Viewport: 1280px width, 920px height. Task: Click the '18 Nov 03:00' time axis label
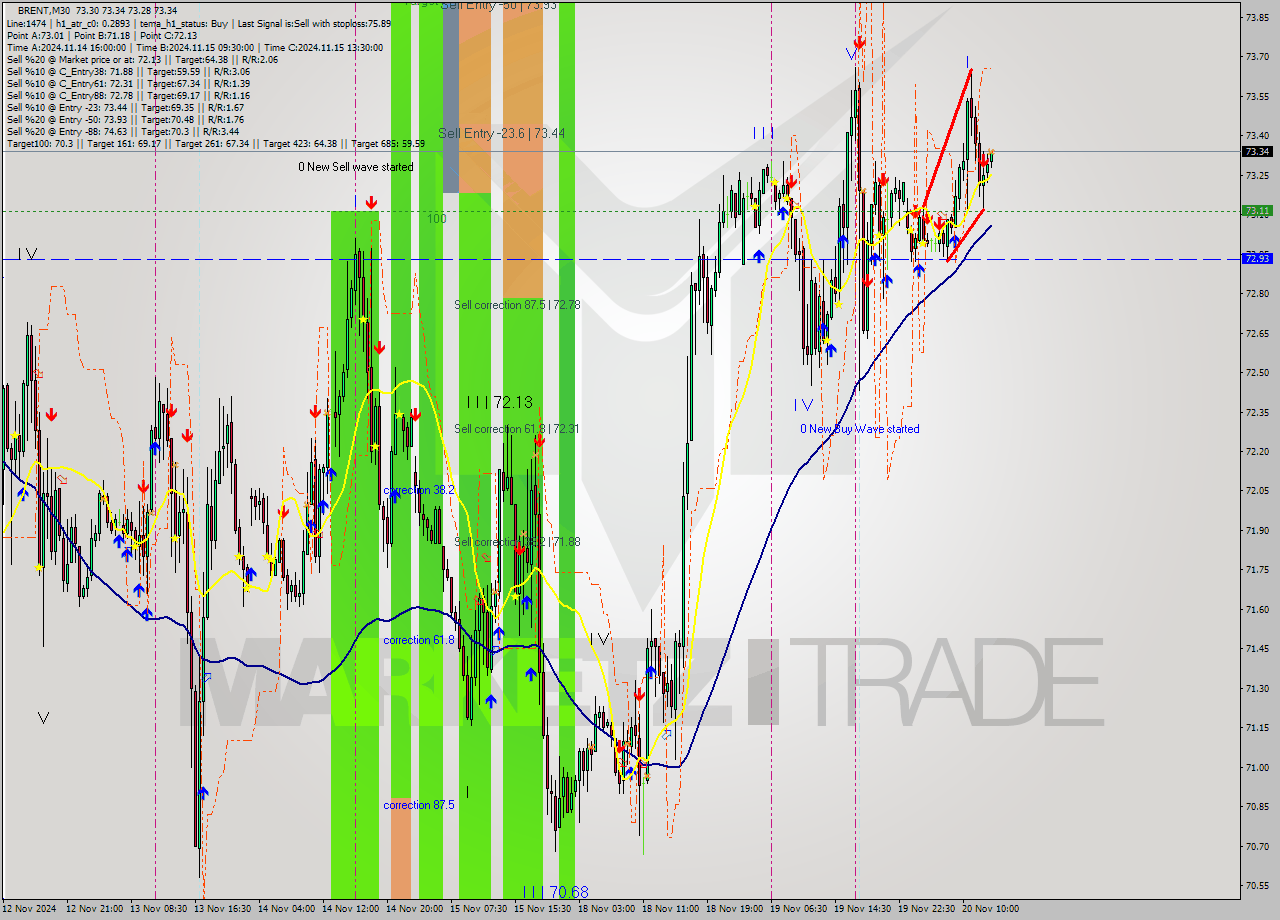click(608, 909)
